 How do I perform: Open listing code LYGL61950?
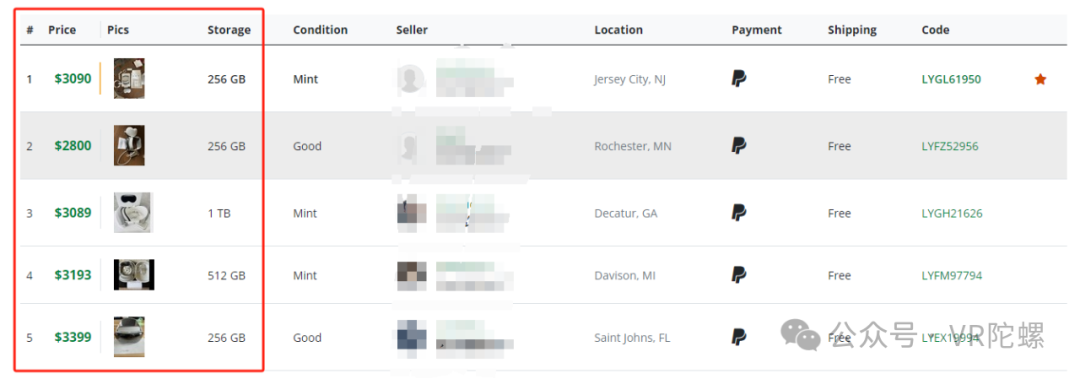point(951,79)
